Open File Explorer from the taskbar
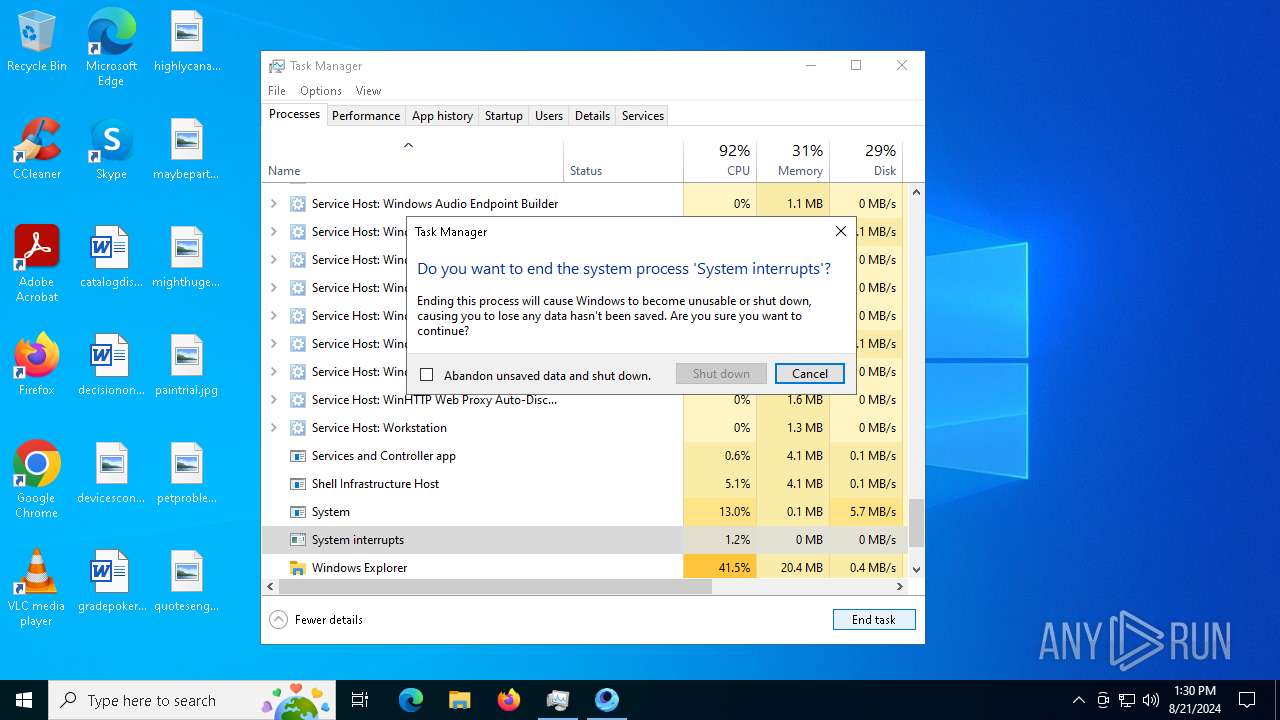The image size is (1280, 720). [x=459, y=700]
